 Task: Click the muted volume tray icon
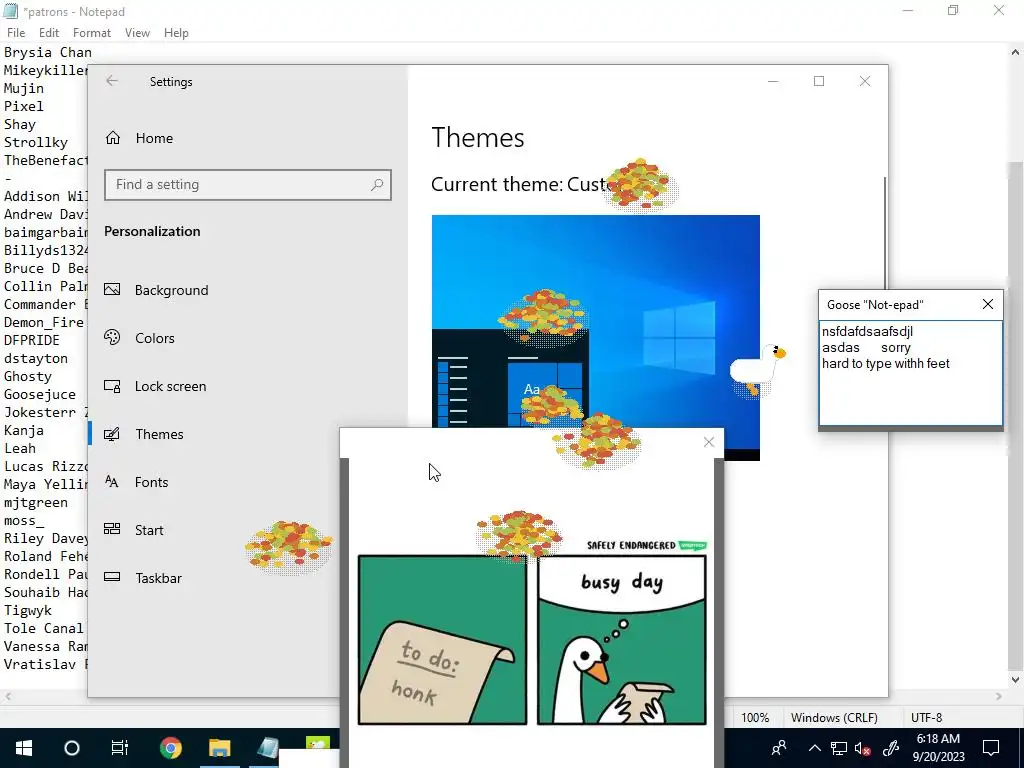tap(863, 748)
